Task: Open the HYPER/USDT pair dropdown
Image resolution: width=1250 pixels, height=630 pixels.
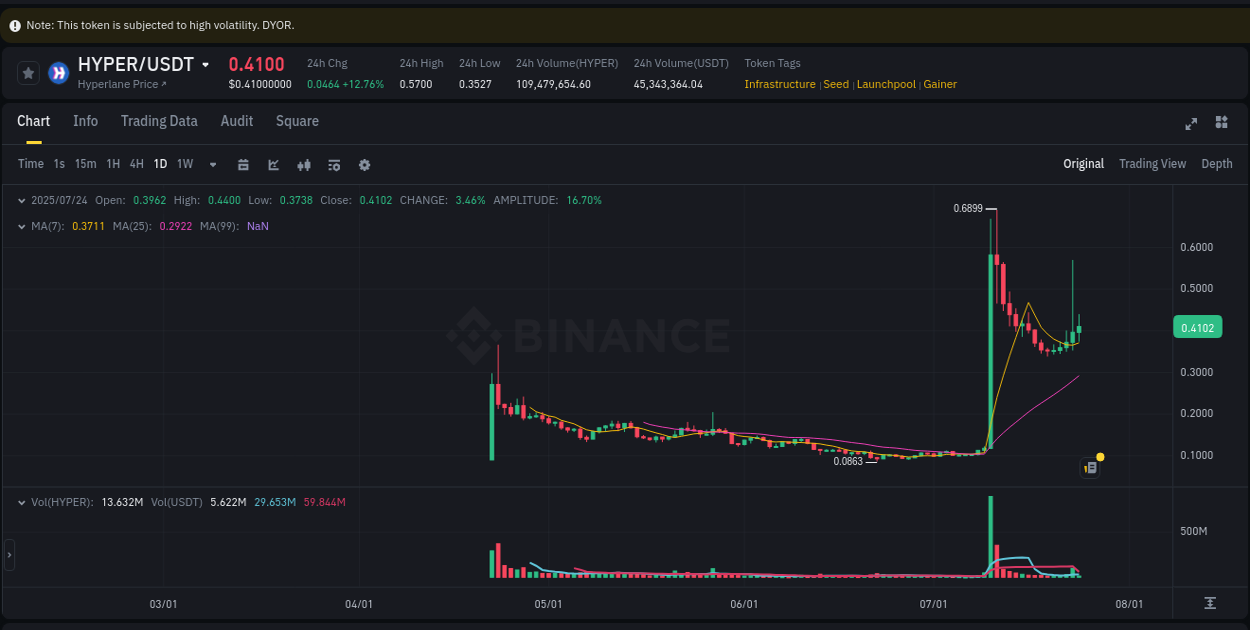Action: tap(207, 63)
